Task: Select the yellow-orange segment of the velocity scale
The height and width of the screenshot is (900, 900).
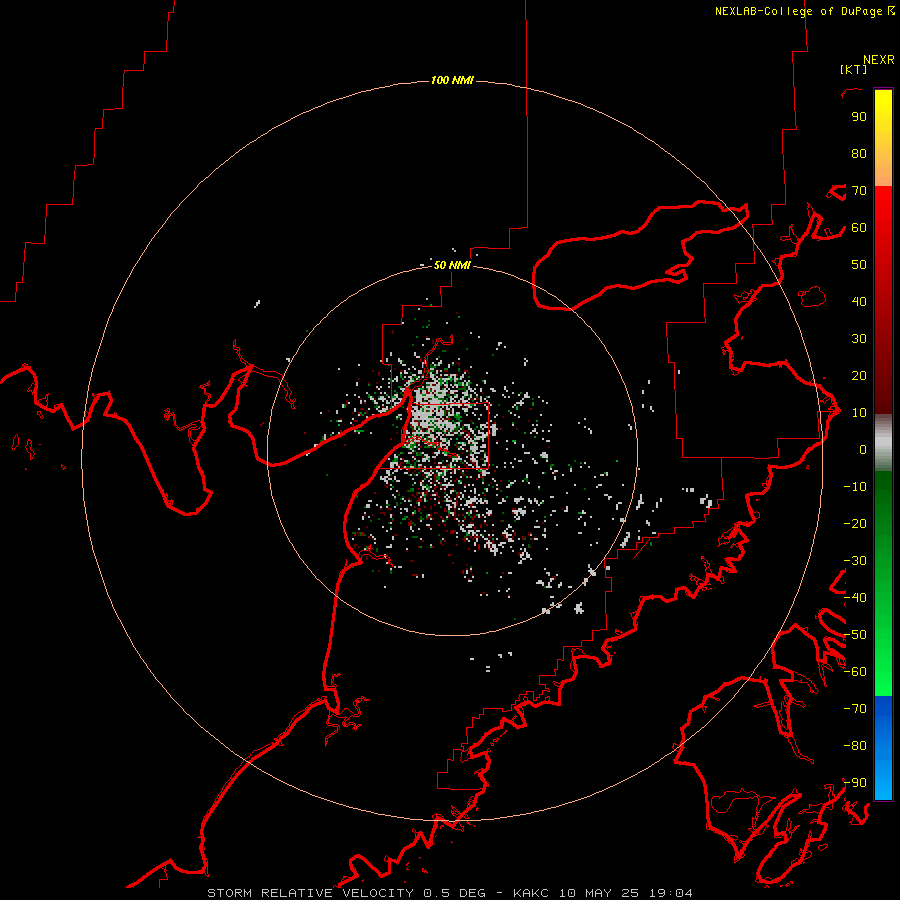Action: [x=883, y=138]
